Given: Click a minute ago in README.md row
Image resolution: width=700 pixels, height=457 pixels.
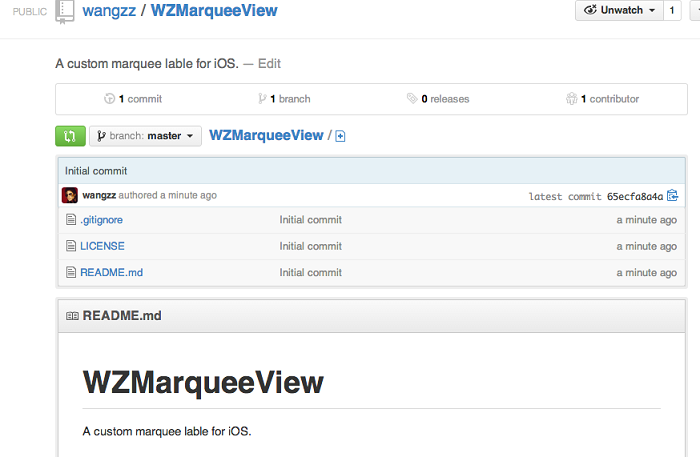Looking at the screenshot, I should point(646,273).
